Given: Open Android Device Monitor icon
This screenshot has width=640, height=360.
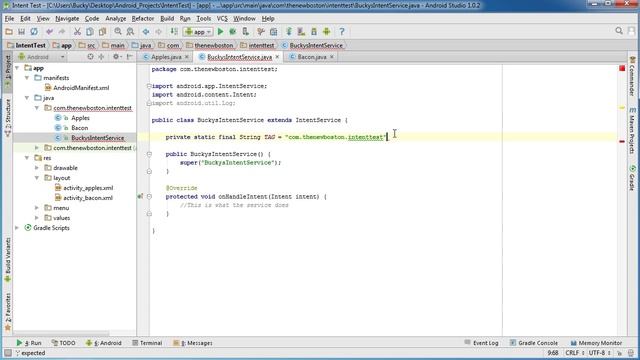Looking at the screenshot, I should pyautogui.click(x=327, y=31).
